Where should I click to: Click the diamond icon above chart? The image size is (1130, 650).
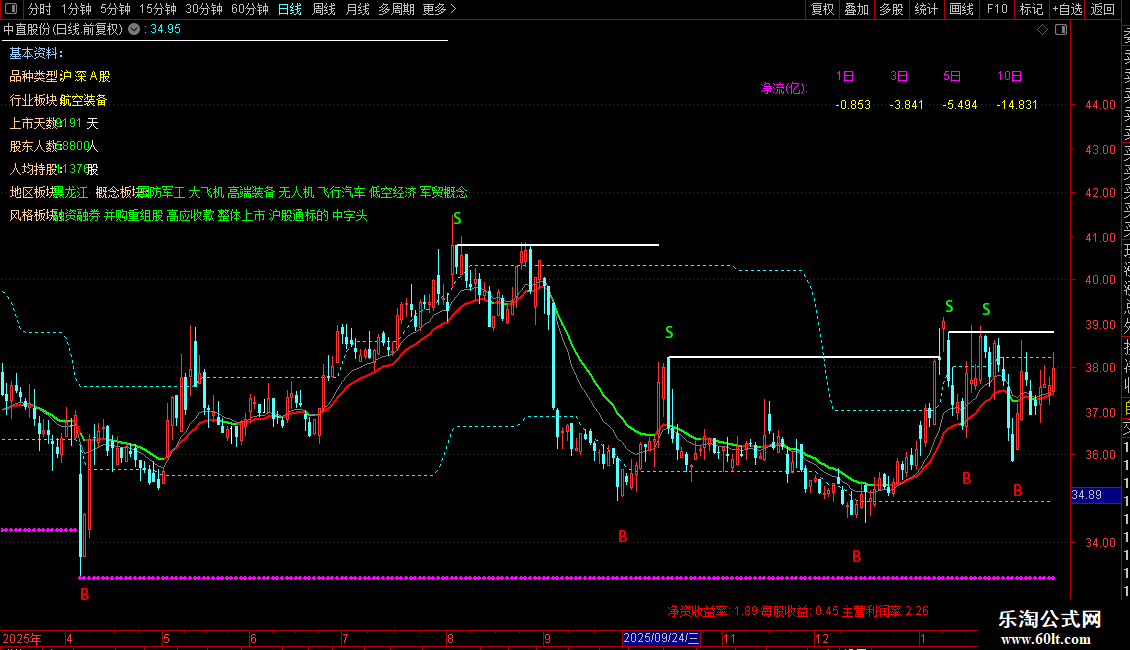(x=1042, y=30)
